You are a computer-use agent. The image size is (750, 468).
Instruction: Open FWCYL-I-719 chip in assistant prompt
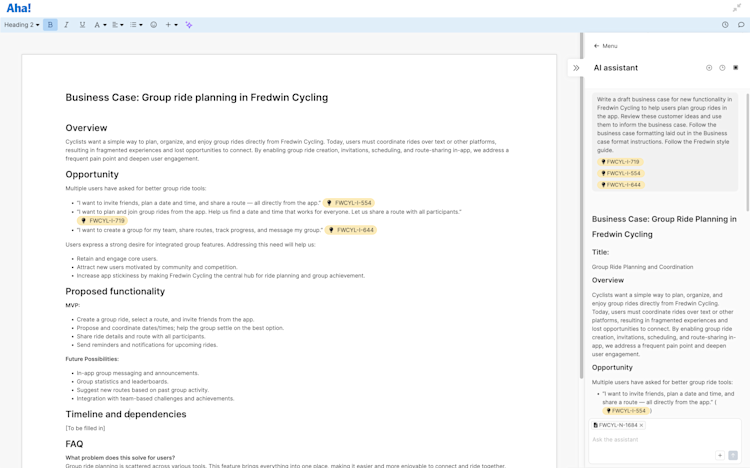(620, 162)
